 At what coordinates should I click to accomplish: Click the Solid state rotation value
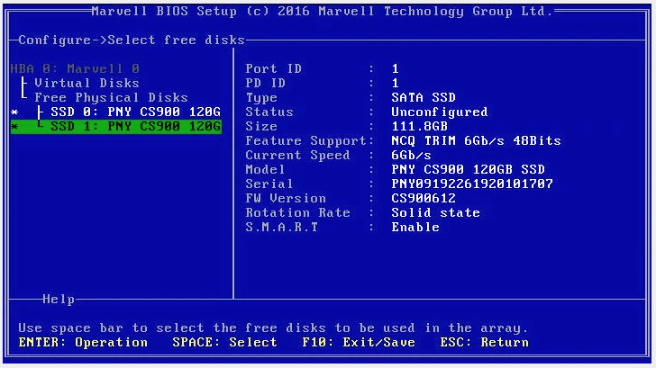[436, 212]
